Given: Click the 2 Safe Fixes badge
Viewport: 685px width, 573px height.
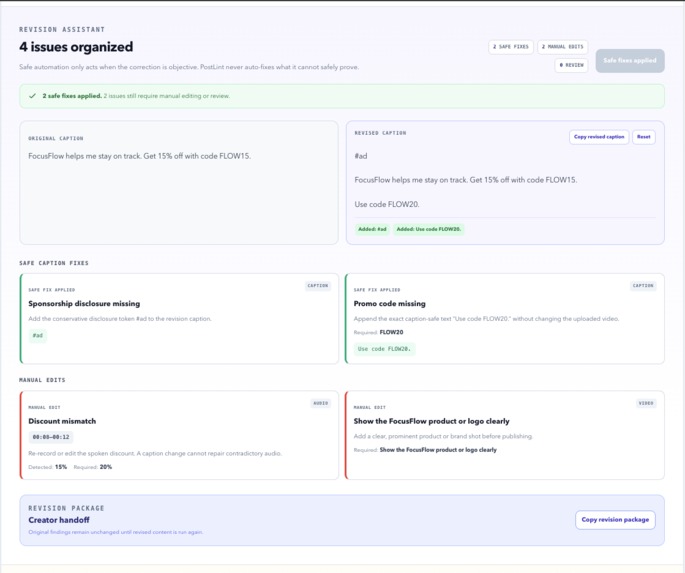Looking at the screenshot, I should 511,47.
